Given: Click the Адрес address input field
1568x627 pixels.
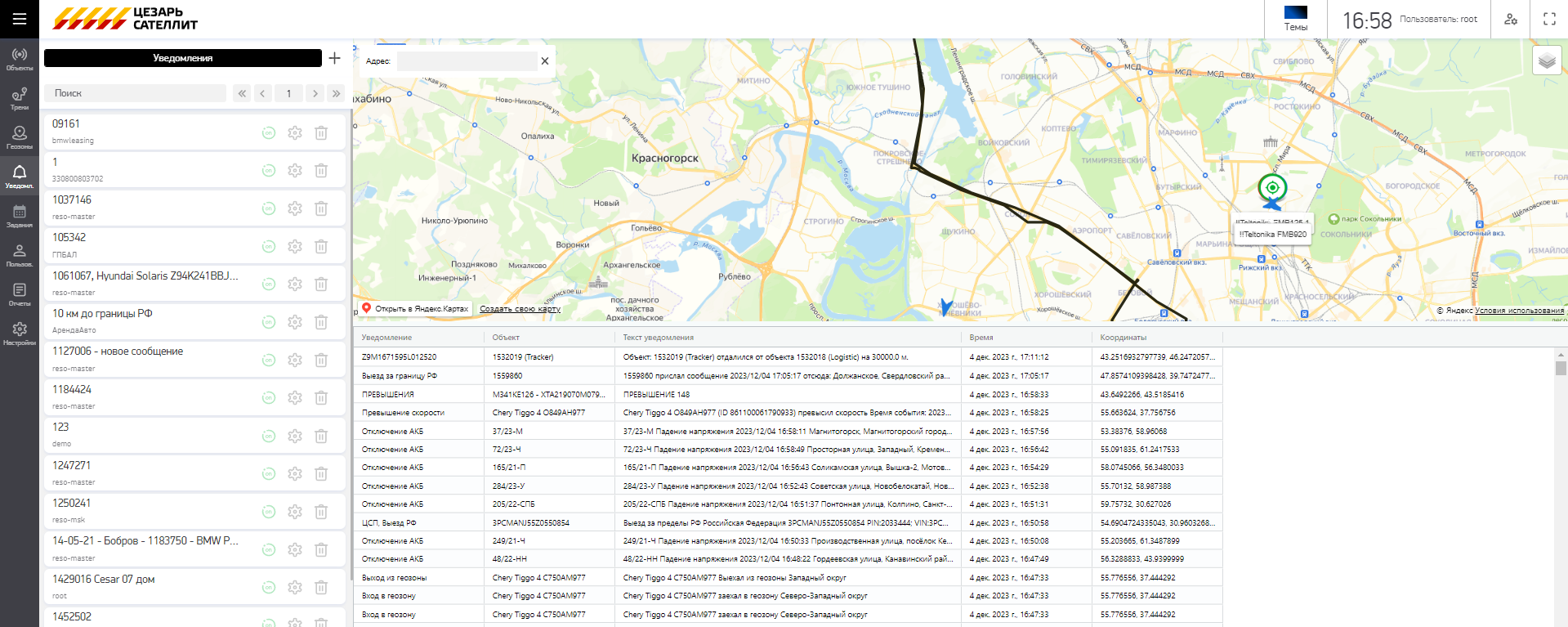Looking at the screenshot, I should tap(467, 61).
